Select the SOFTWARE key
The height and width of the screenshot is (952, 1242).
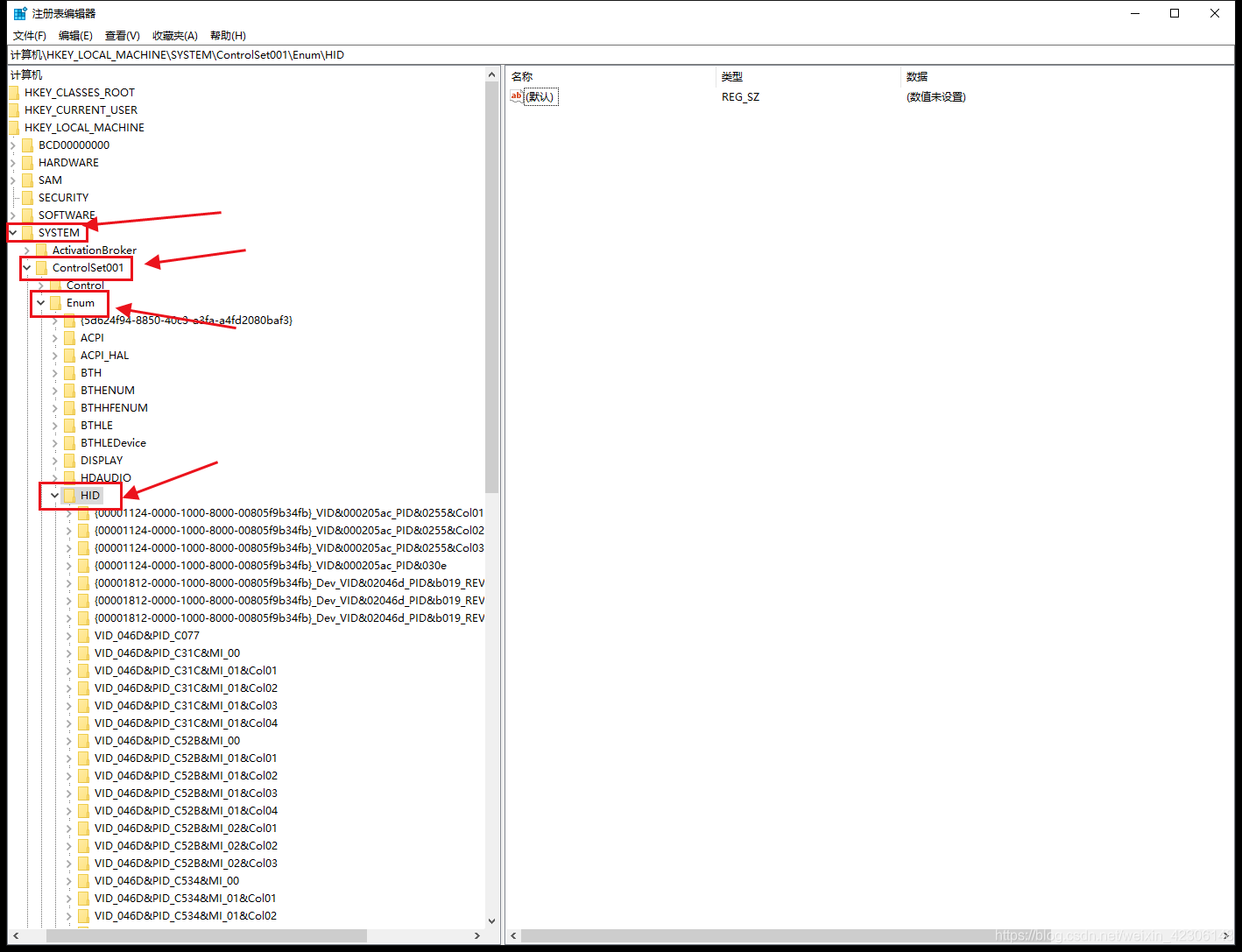point(67,215)
